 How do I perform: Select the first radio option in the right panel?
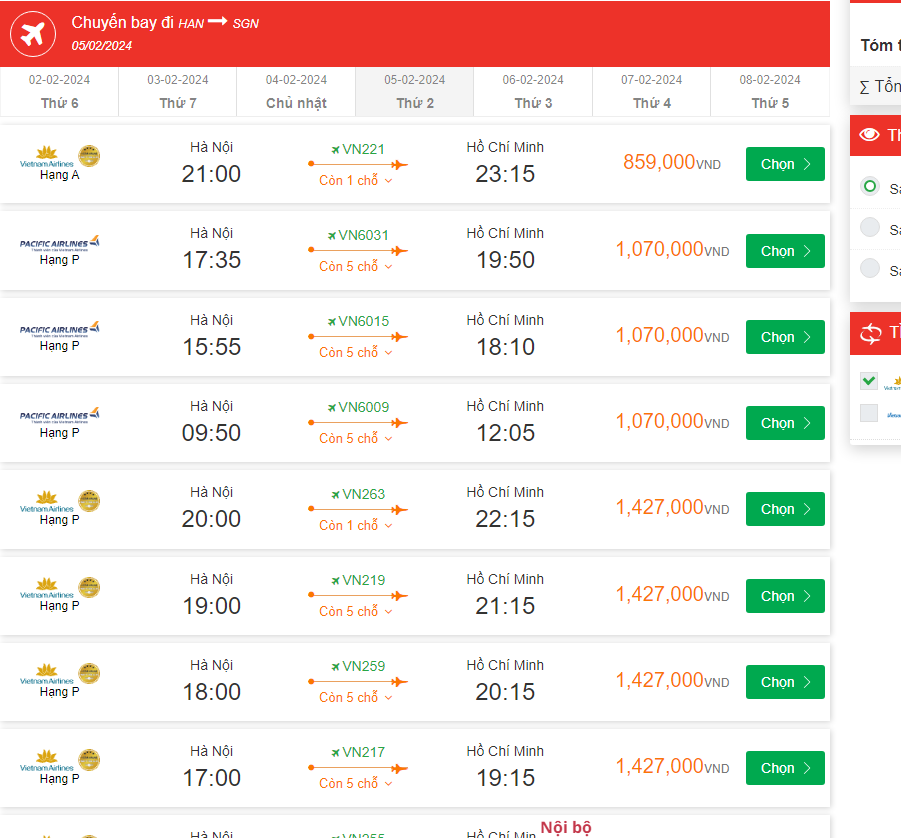coord(870,186)
